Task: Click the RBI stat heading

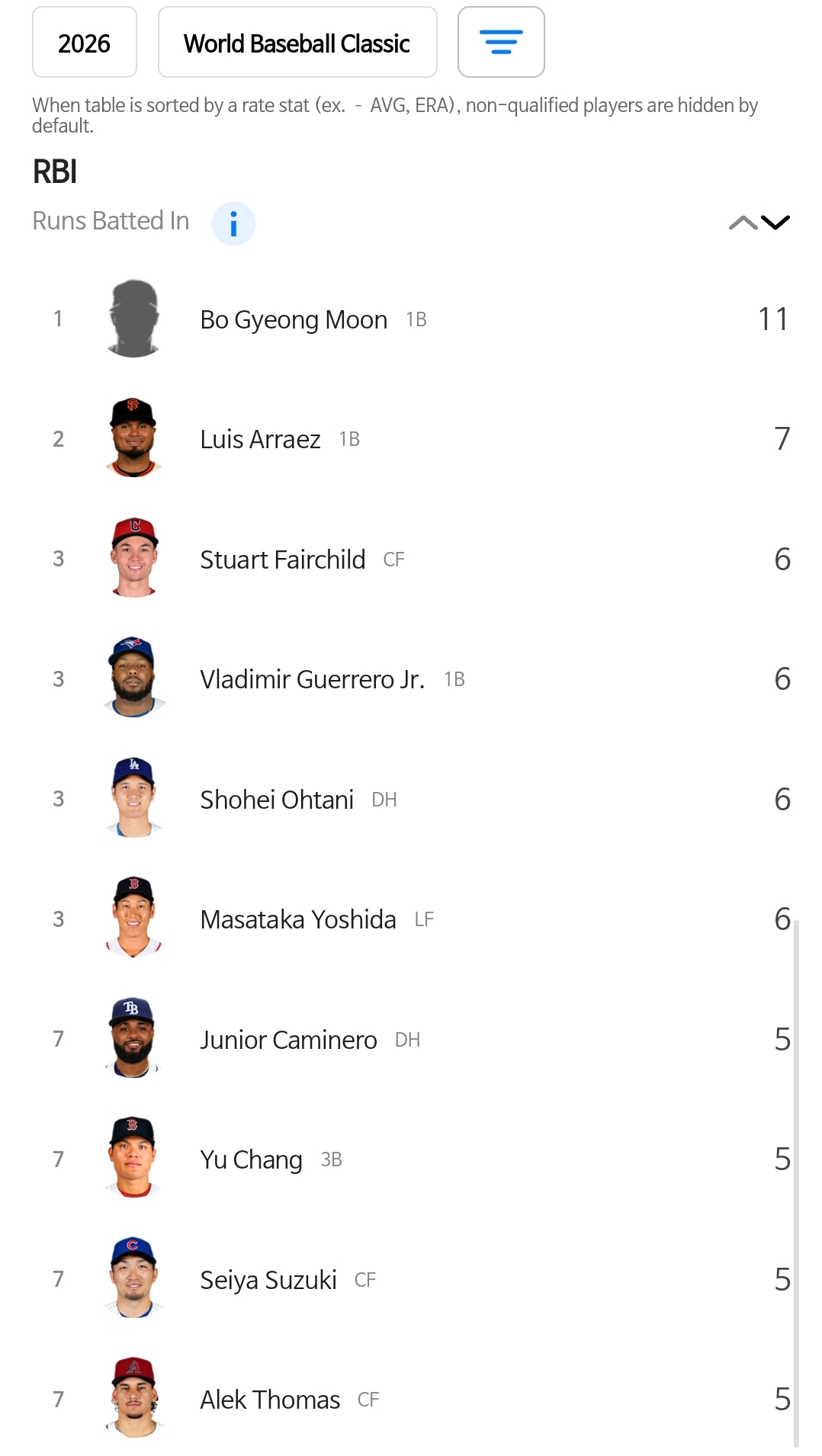Action: tap(55, 172)
